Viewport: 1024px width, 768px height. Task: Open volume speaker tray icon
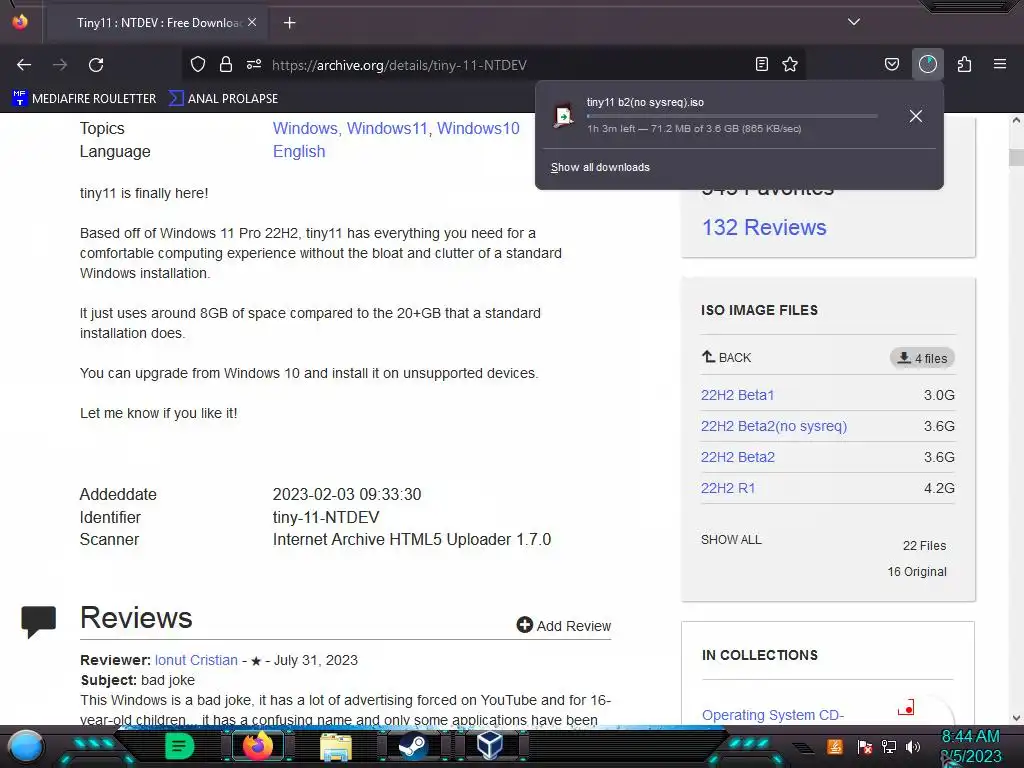[x=913, y=747]
